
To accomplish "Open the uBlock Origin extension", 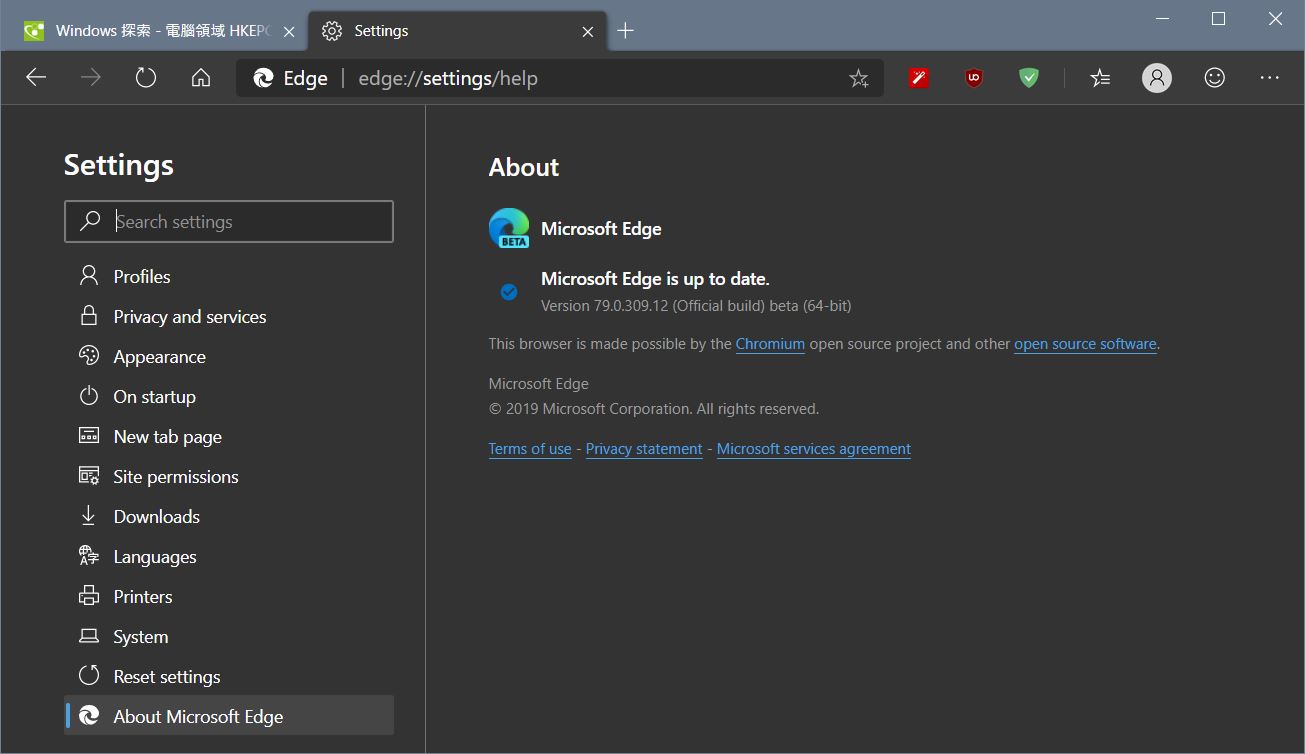I will click(x=974, y=77).
